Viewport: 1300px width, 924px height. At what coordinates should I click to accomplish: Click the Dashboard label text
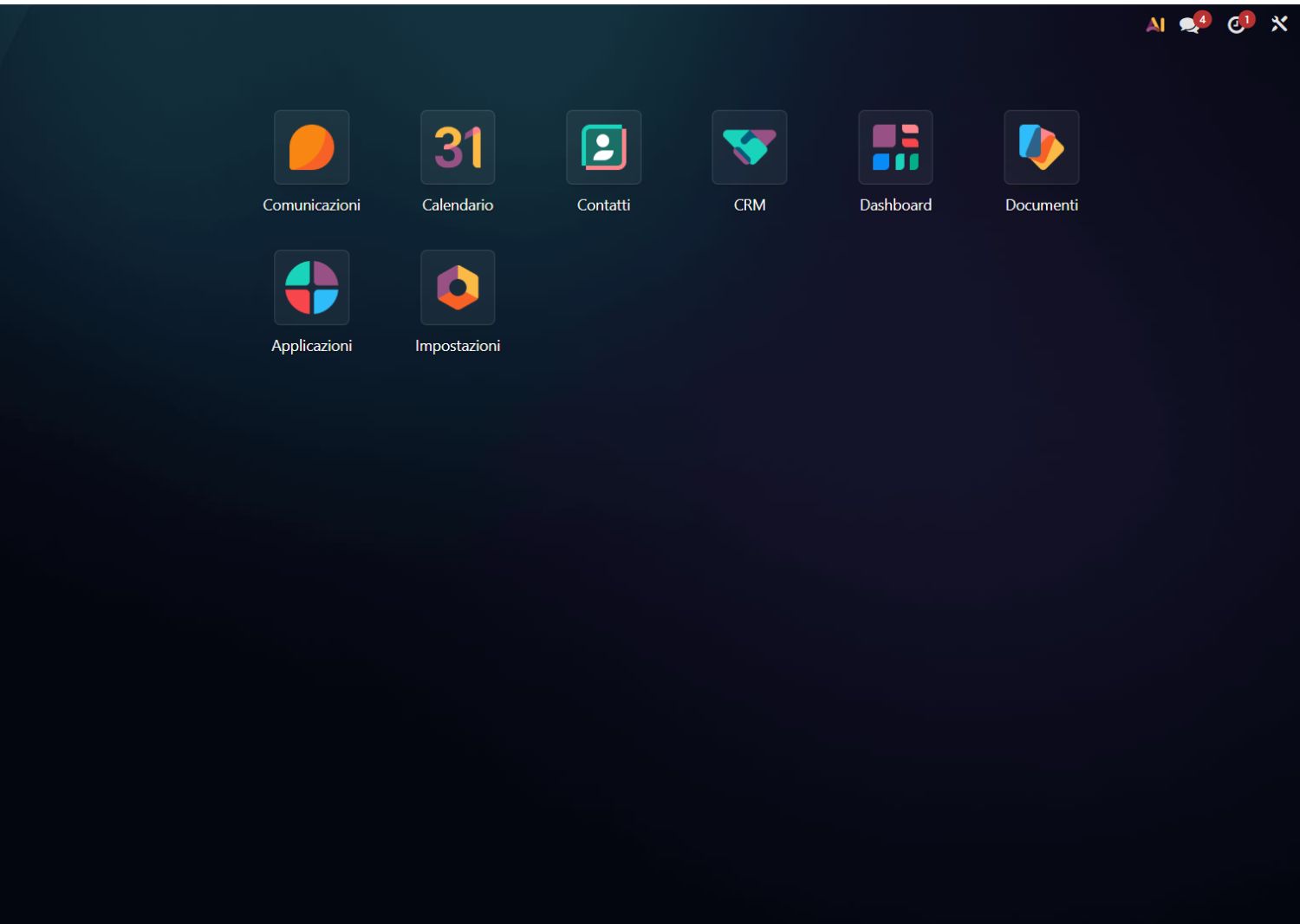coord(896,205)
